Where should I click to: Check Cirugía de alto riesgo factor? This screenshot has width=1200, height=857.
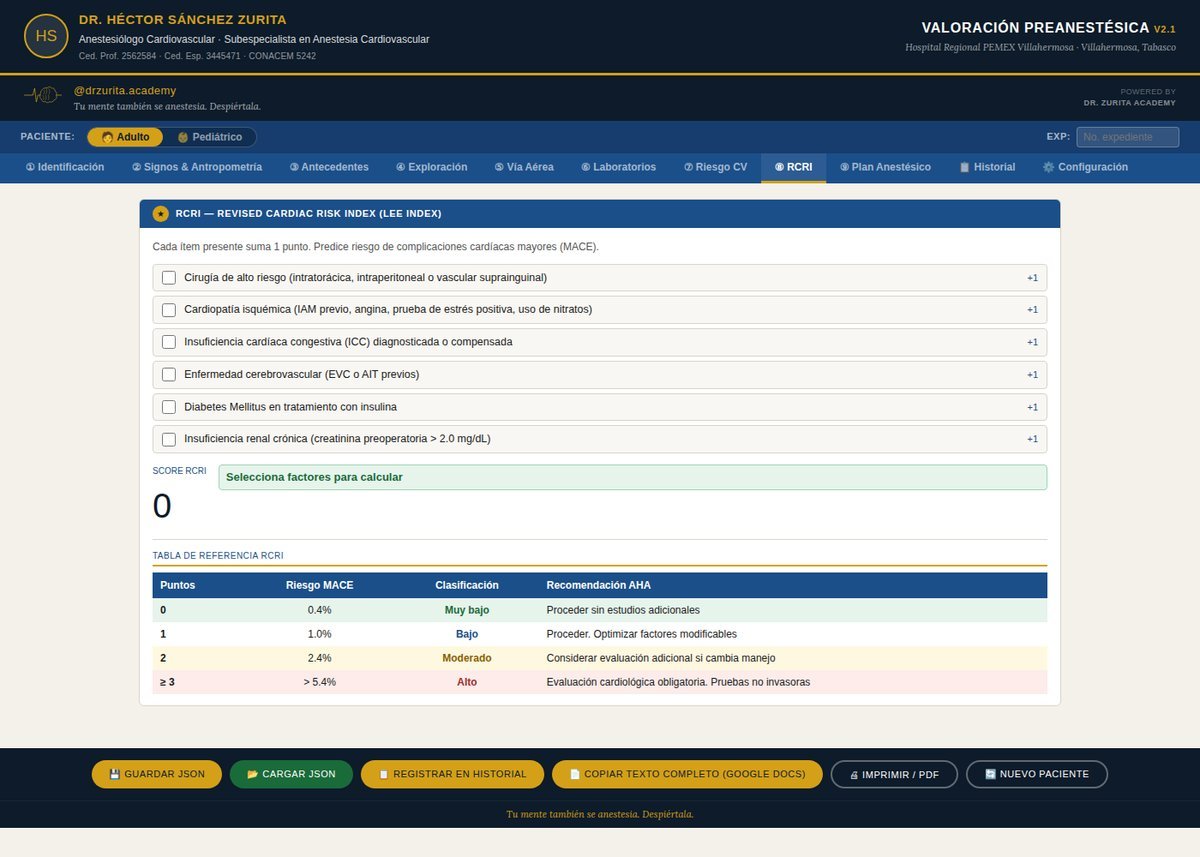tap(169, 277)
